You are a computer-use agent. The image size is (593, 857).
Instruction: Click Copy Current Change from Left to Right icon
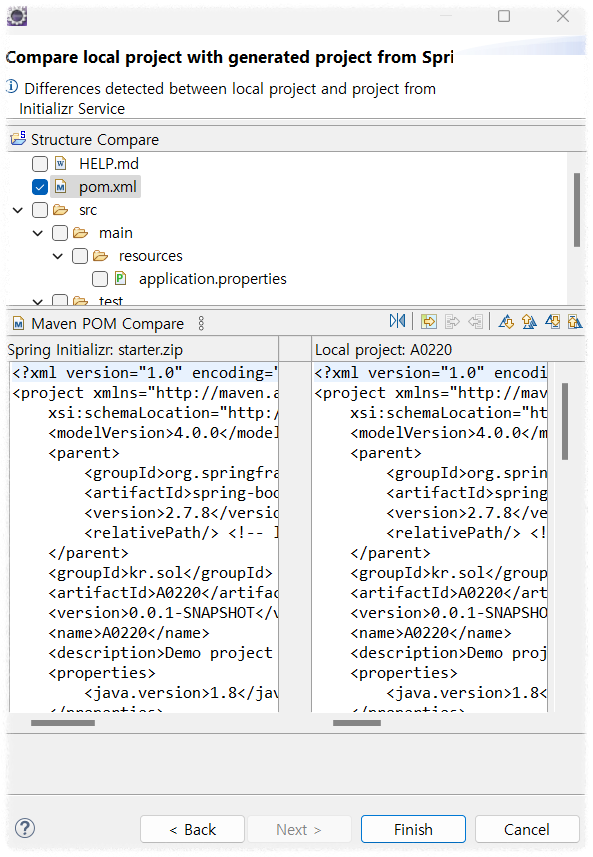453,321
